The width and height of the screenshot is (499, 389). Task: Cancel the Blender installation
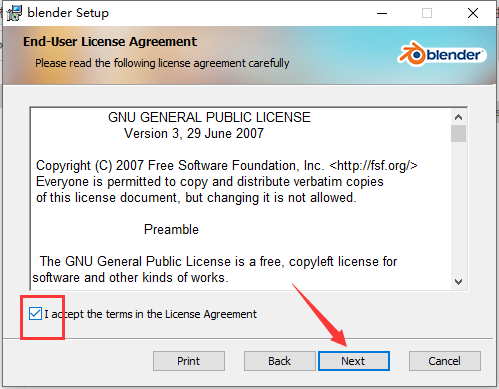[x=445, y=361]
